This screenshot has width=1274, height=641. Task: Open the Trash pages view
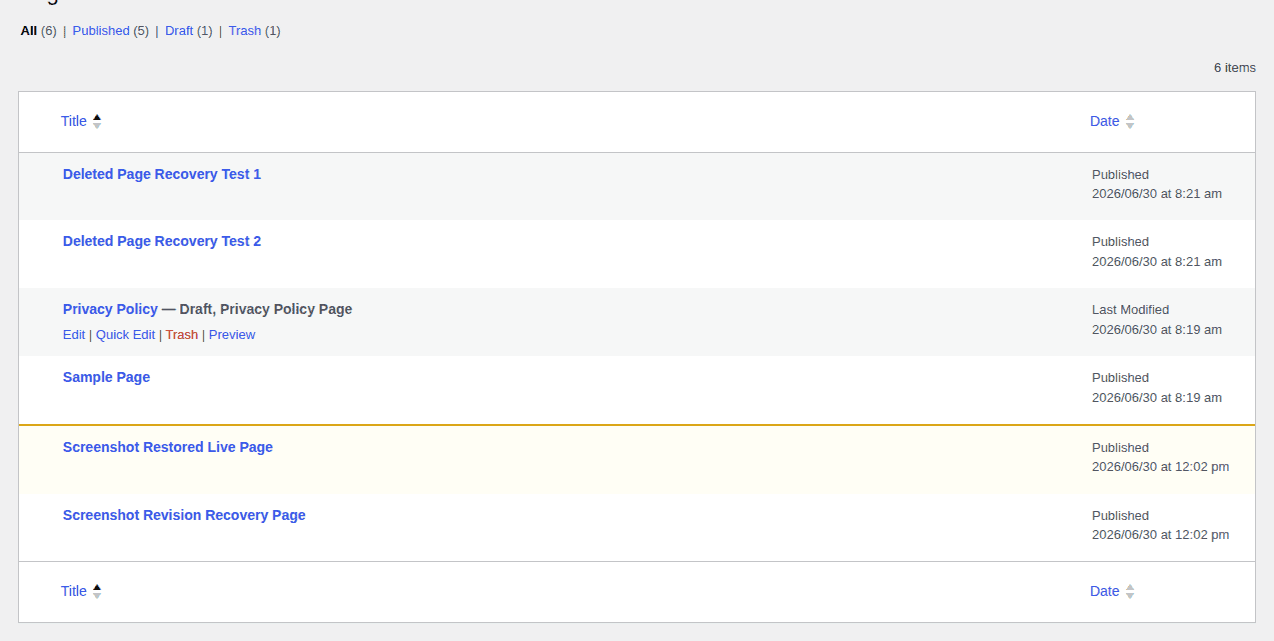245,31
